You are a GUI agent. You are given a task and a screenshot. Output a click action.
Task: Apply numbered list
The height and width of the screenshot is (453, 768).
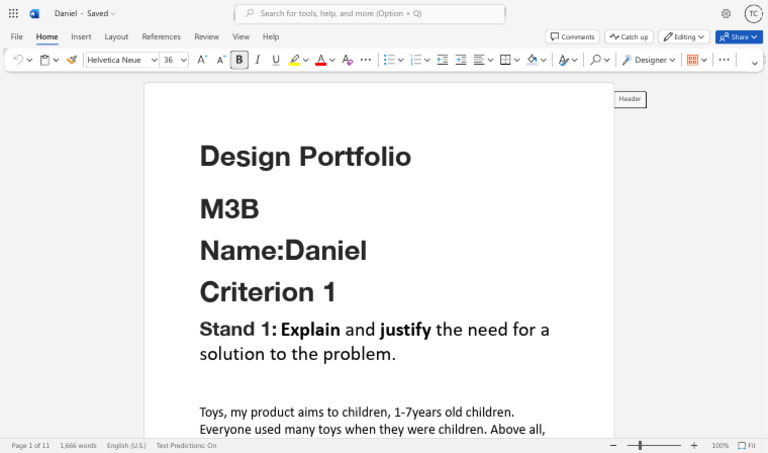415,60
